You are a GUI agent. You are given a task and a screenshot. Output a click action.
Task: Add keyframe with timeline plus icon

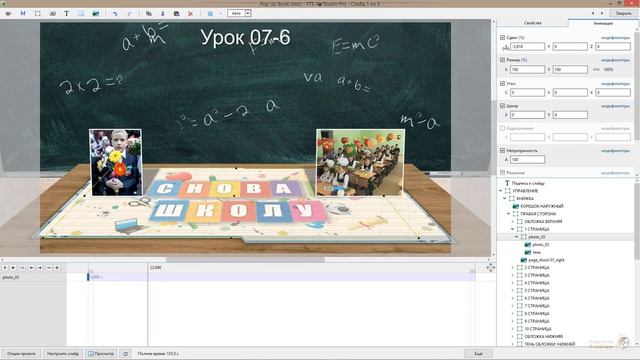pyautogui.click(x=57, y=268)
